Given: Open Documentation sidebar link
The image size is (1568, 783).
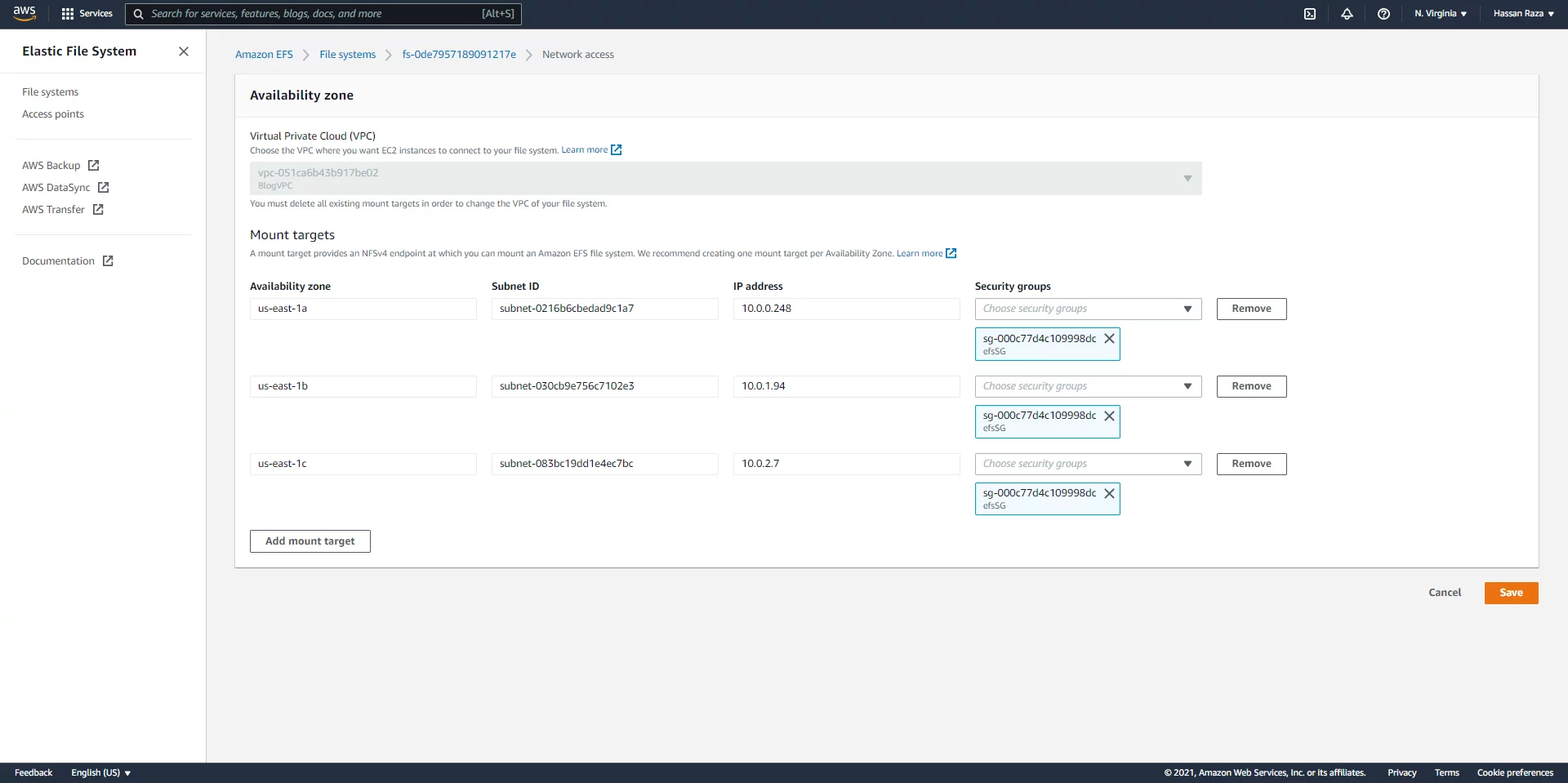Looking at the screenshot, I should [58, 261].
